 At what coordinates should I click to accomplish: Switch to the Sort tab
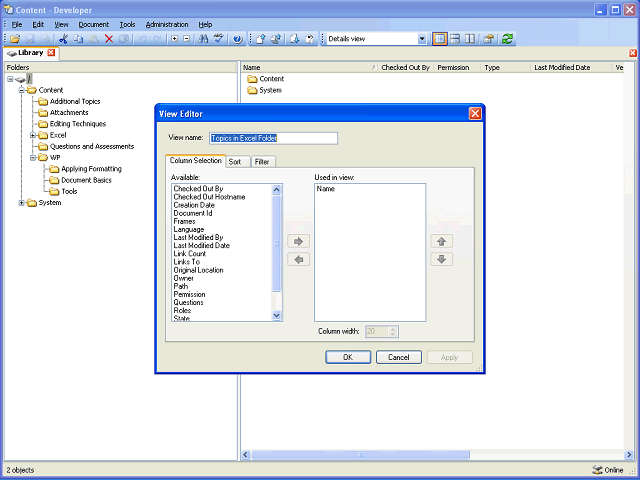pos(238,162)
